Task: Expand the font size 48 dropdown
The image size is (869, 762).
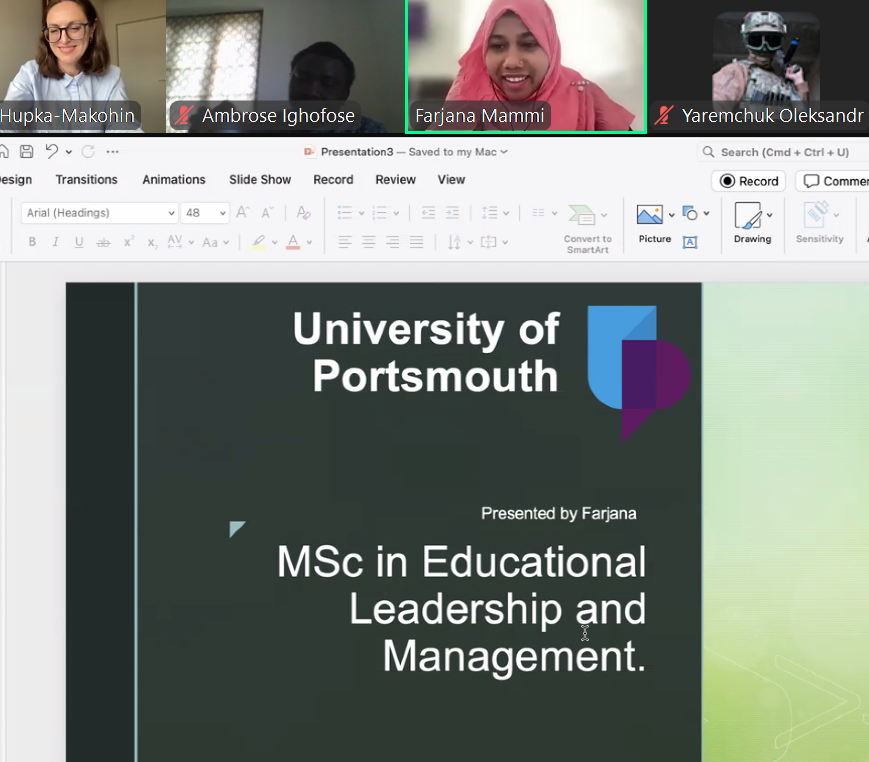Action: click(x=221, y=213)
